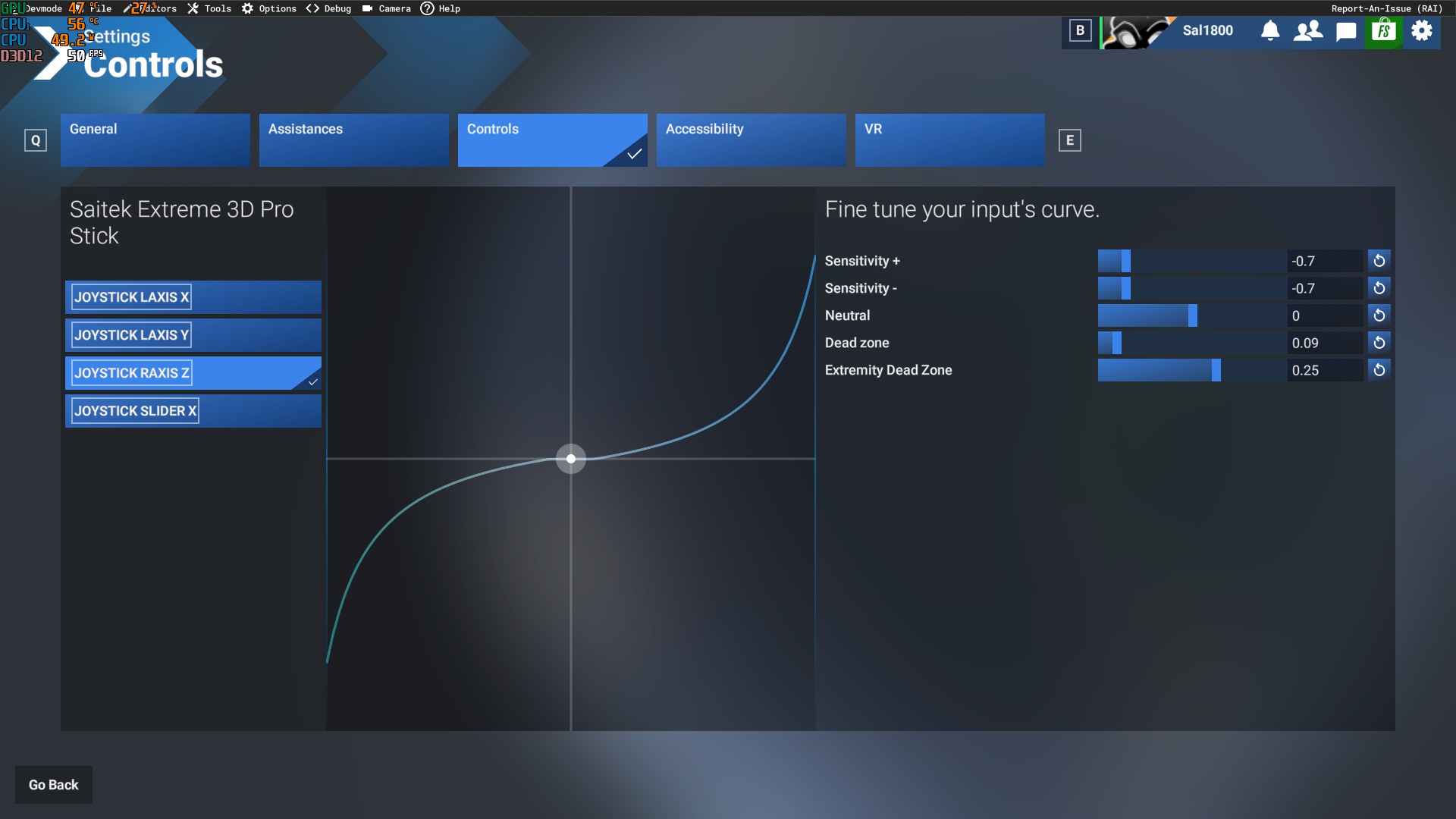The height and width of the screenshot is (819, 1456).
Task: Reset the Extremity Dead Zone value
Action: point(1379,370)
